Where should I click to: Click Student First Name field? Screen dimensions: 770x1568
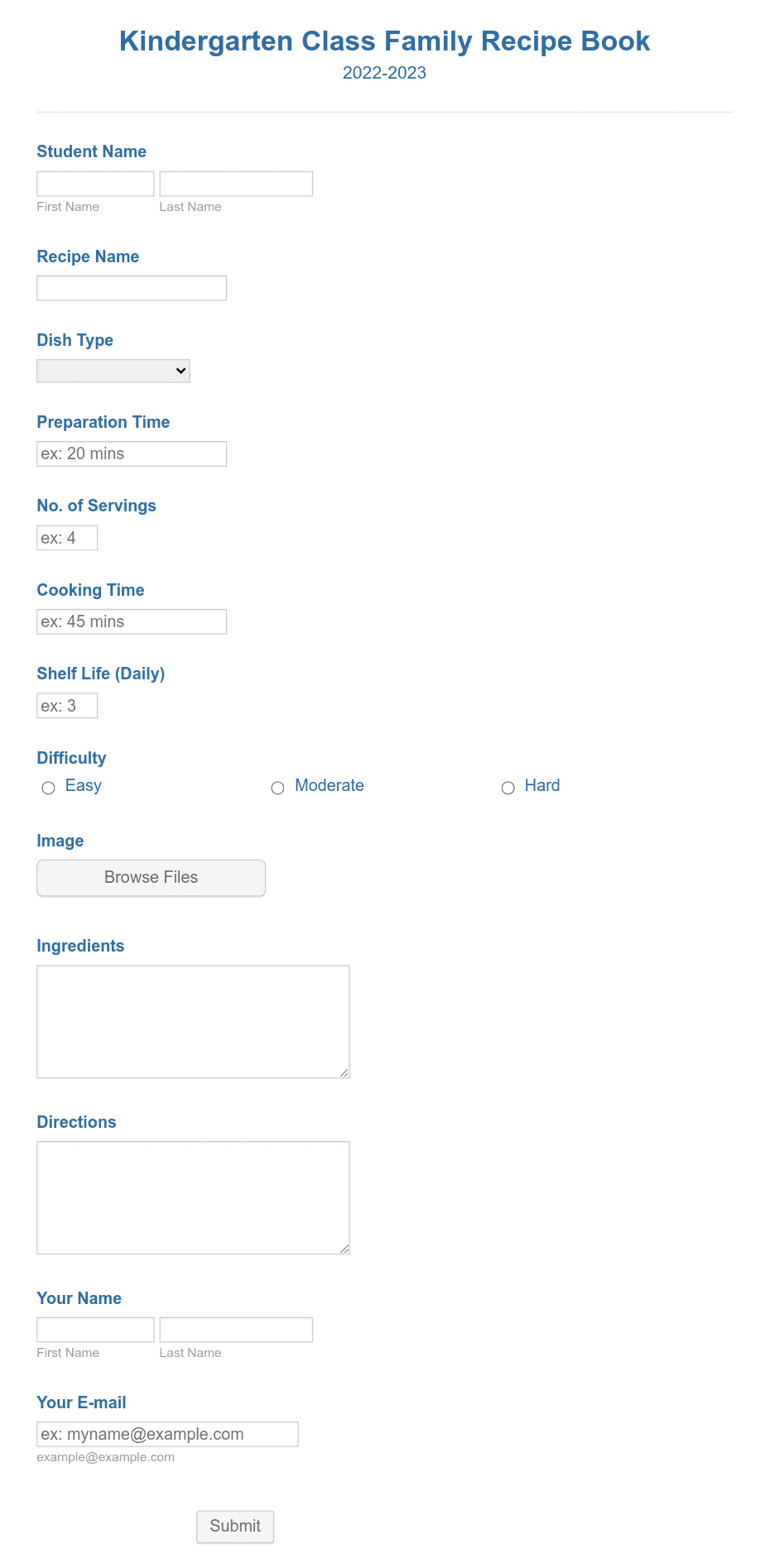tap(95, 184)
